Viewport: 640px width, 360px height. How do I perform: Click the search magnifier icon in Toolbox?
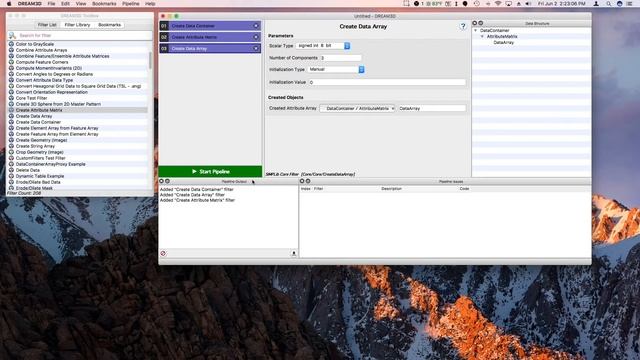coord(12,36)
